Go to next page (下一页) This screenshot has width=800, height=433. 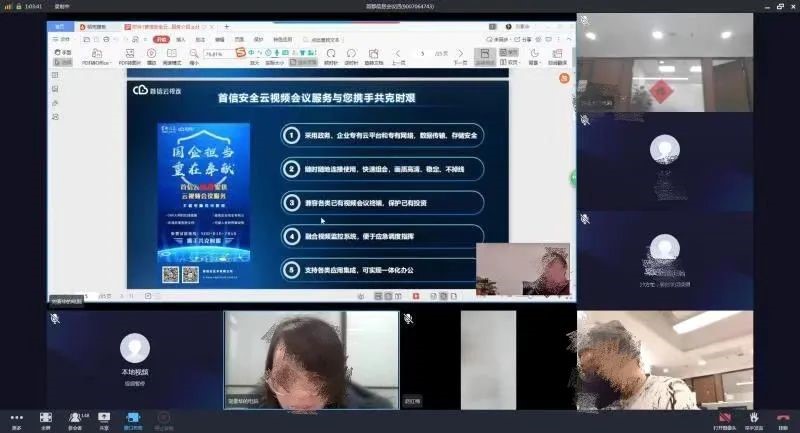pos(460,56)
